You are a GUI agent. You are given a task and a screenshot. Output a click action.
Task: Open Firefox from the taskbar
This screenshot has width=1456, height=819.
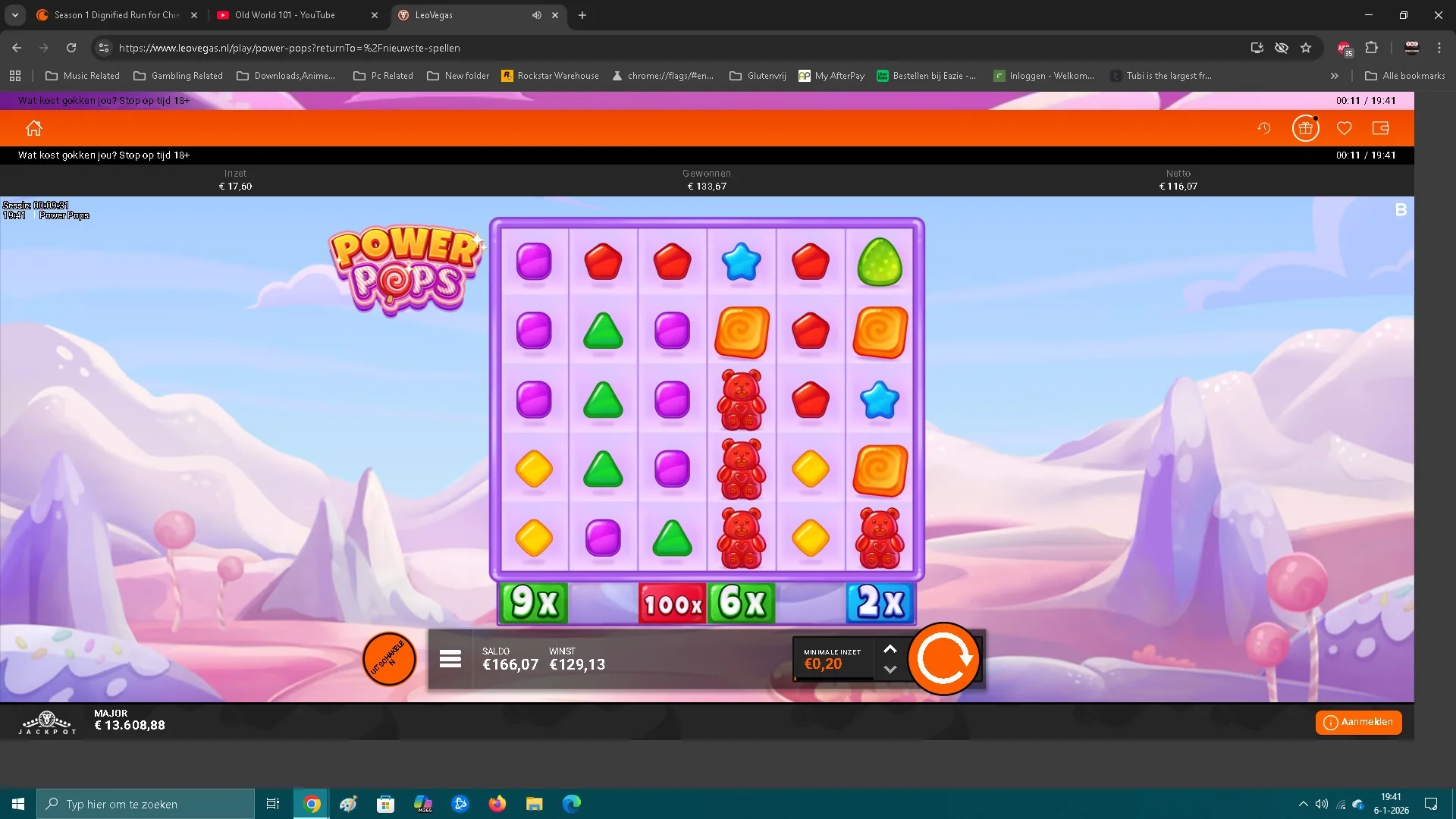click(x=497, y=804)
